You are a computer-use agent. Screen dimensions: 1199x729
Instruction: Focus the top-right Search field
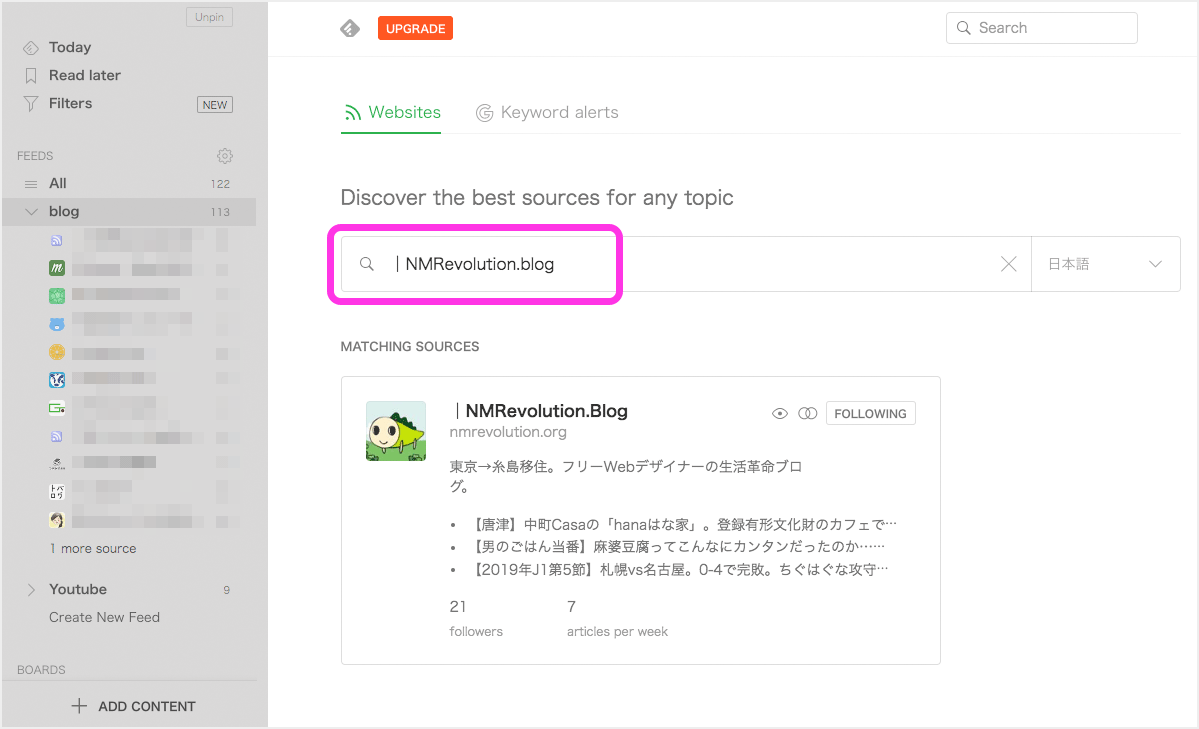[1041, 28]
